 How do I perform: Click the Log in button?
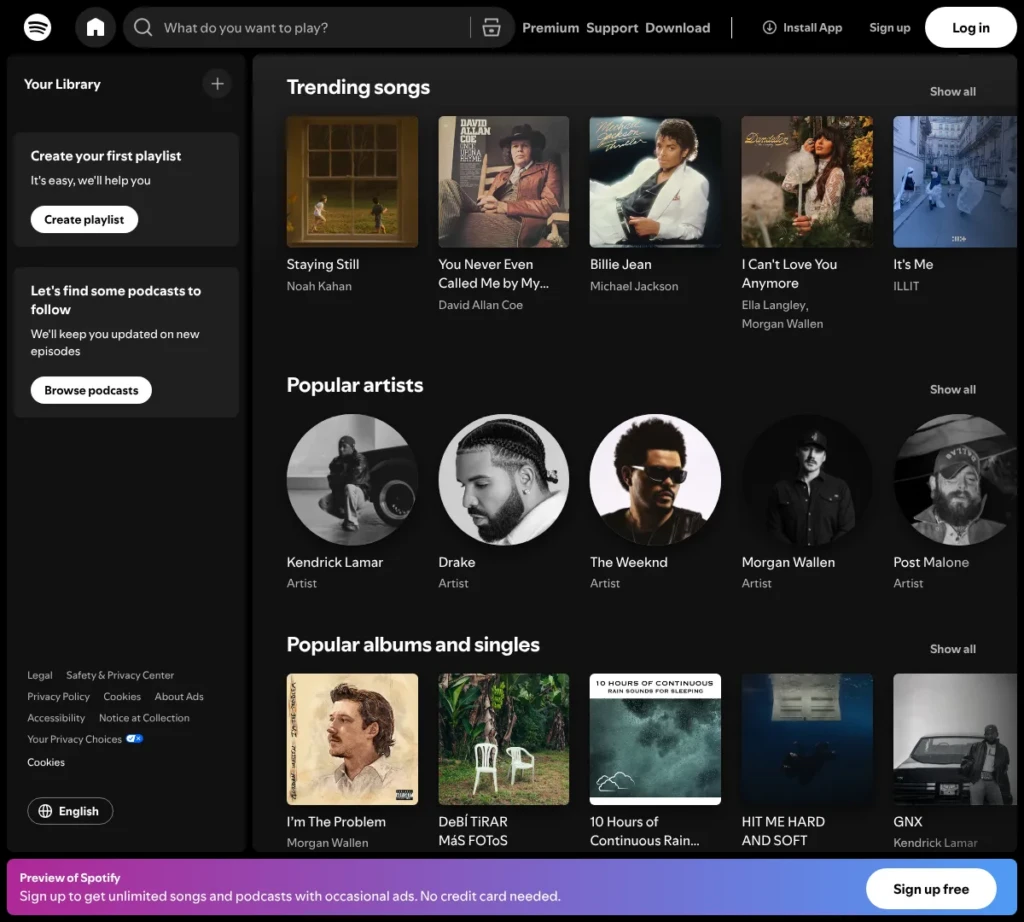pos(970,27)
